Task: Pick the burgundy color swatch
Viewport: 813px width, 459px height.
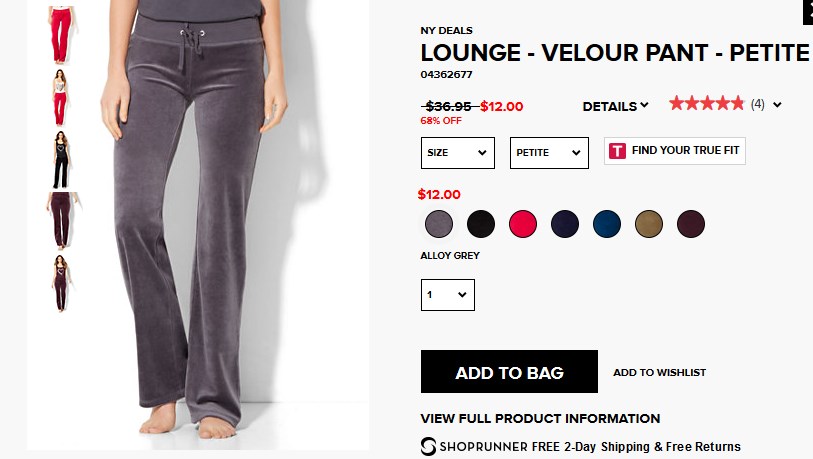Action: click(x=691, y=224)
